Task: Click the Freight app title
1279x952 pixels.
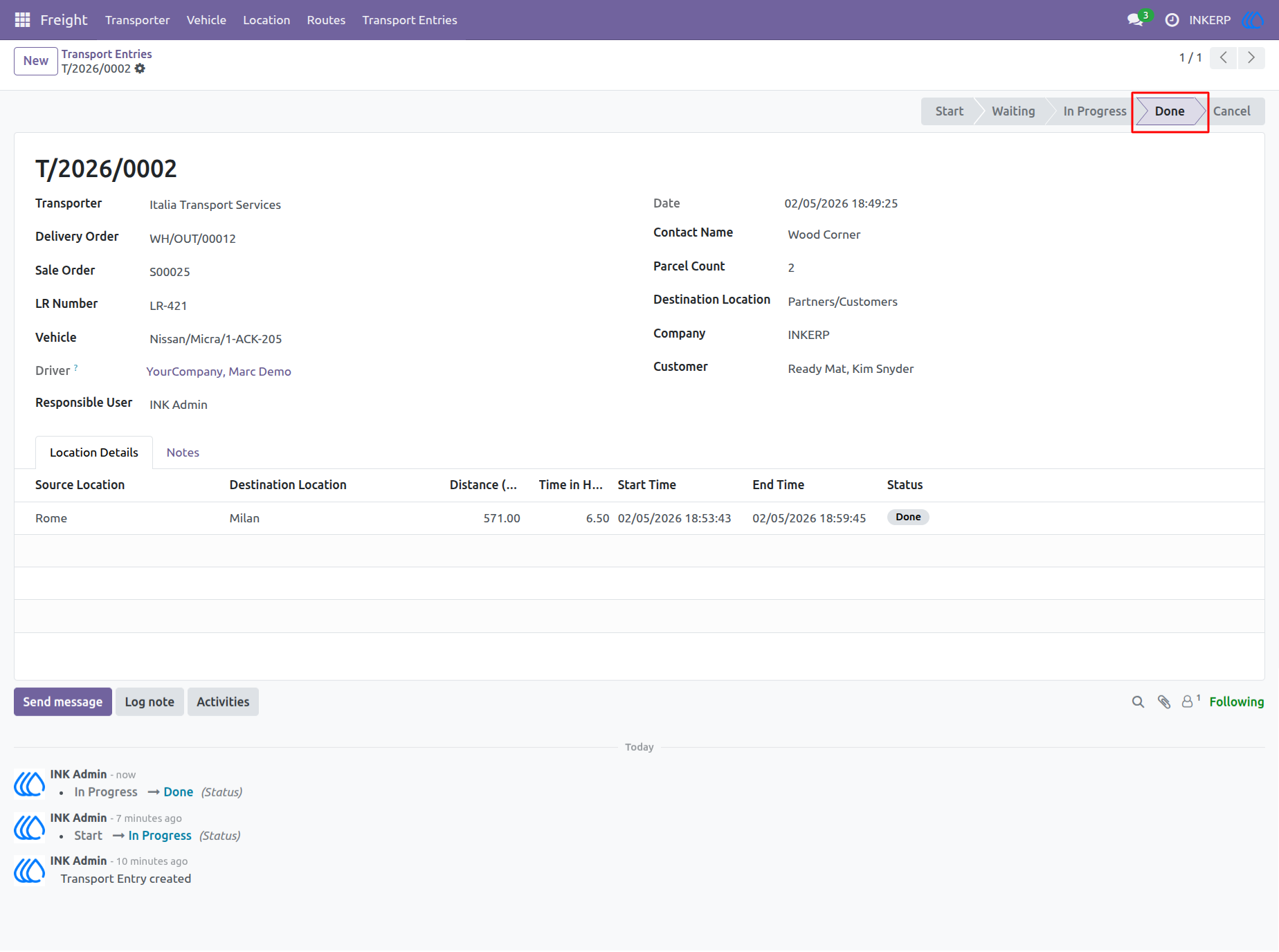Action: [x=64, y=20]
